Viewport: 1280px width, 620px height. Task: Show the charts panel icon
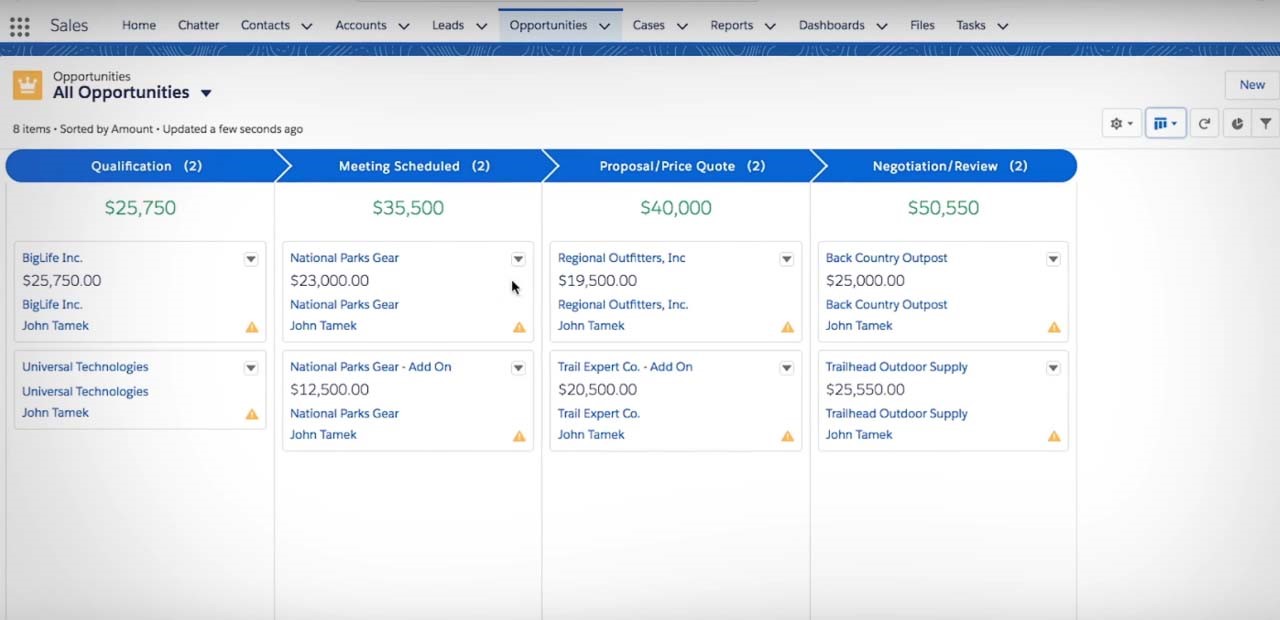(x=1237, y=124)
